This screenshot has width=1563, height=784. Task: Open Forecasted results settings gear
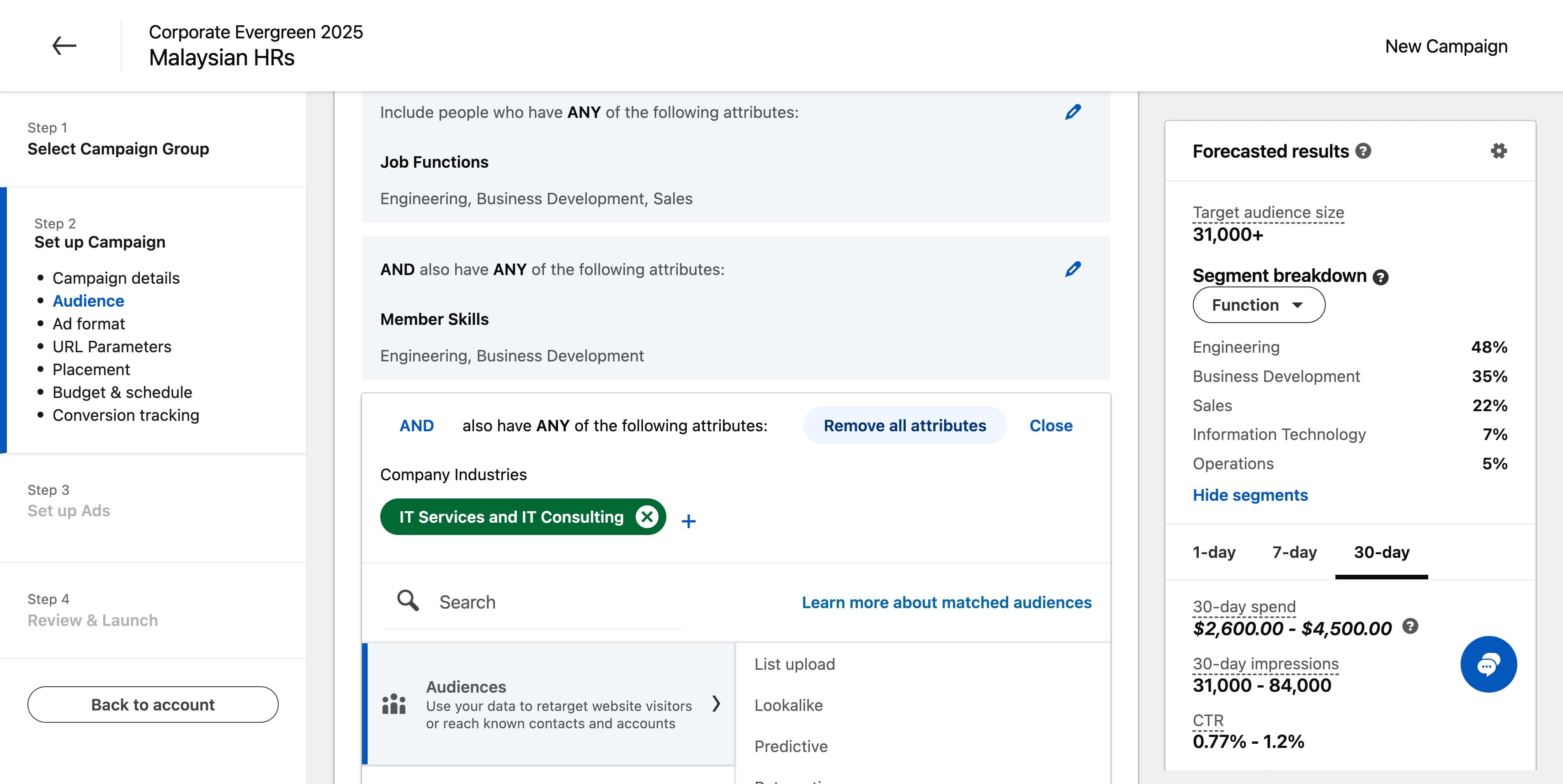[x=1499, y=151]
